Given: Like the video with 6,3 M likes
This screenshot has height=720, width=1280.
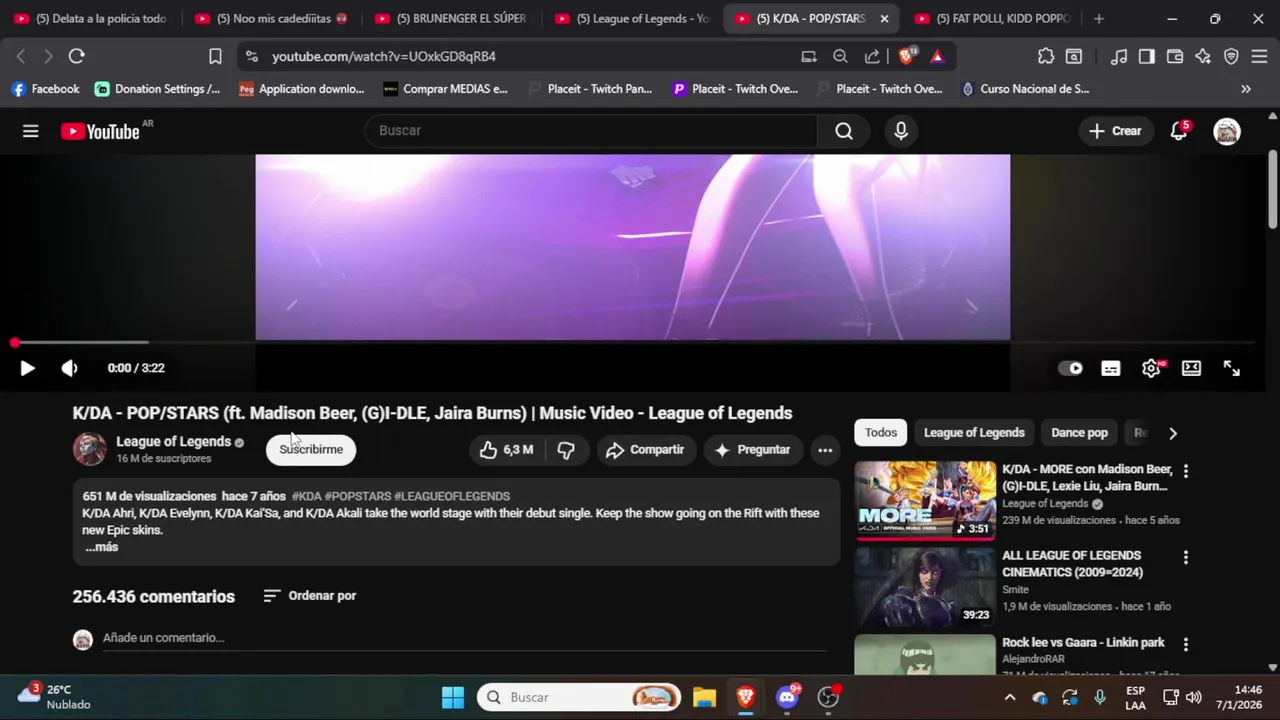Looking at the screenshot, I should point(506,450).
